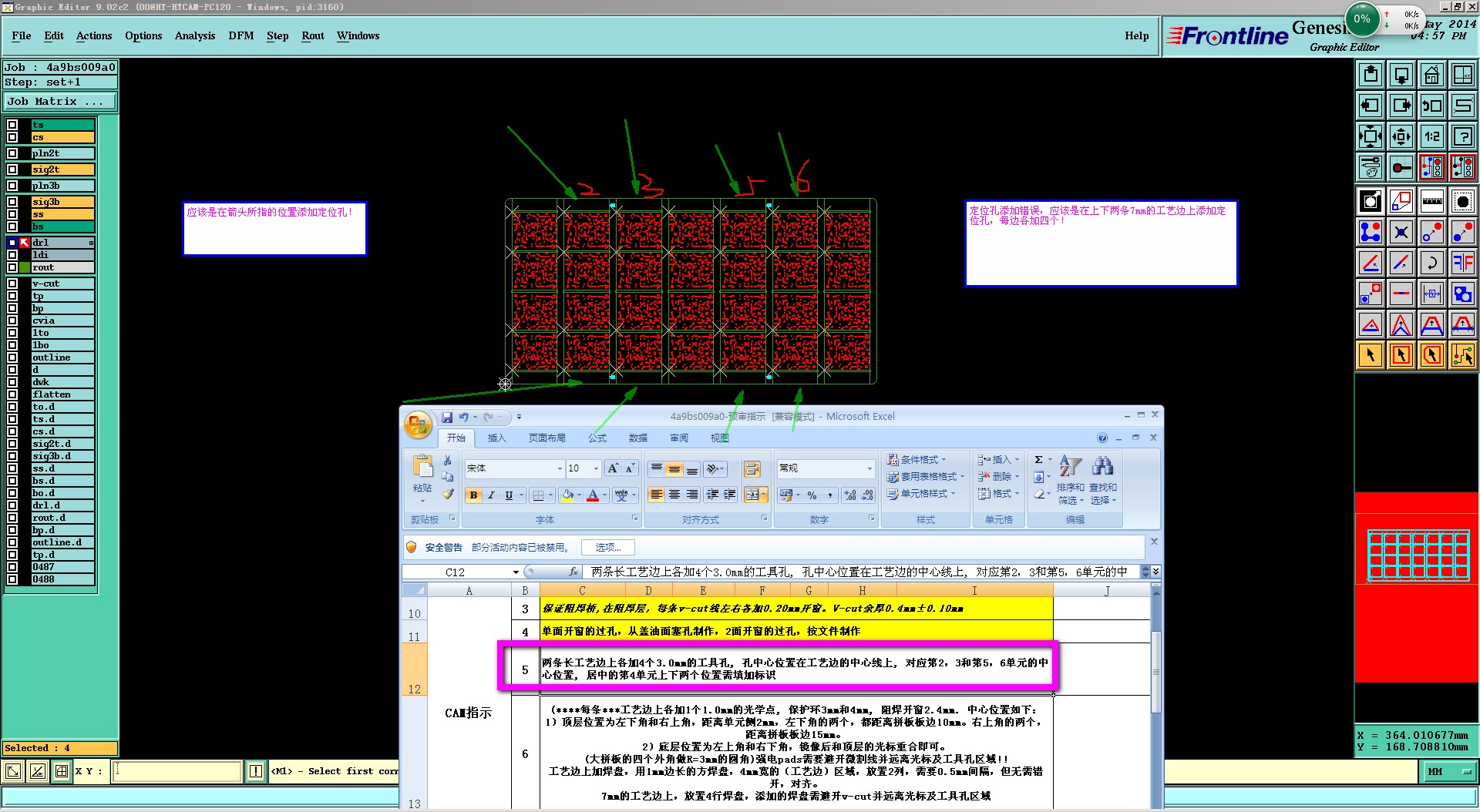Click the ruler measure tool icon

click(x=1431, y=202)
